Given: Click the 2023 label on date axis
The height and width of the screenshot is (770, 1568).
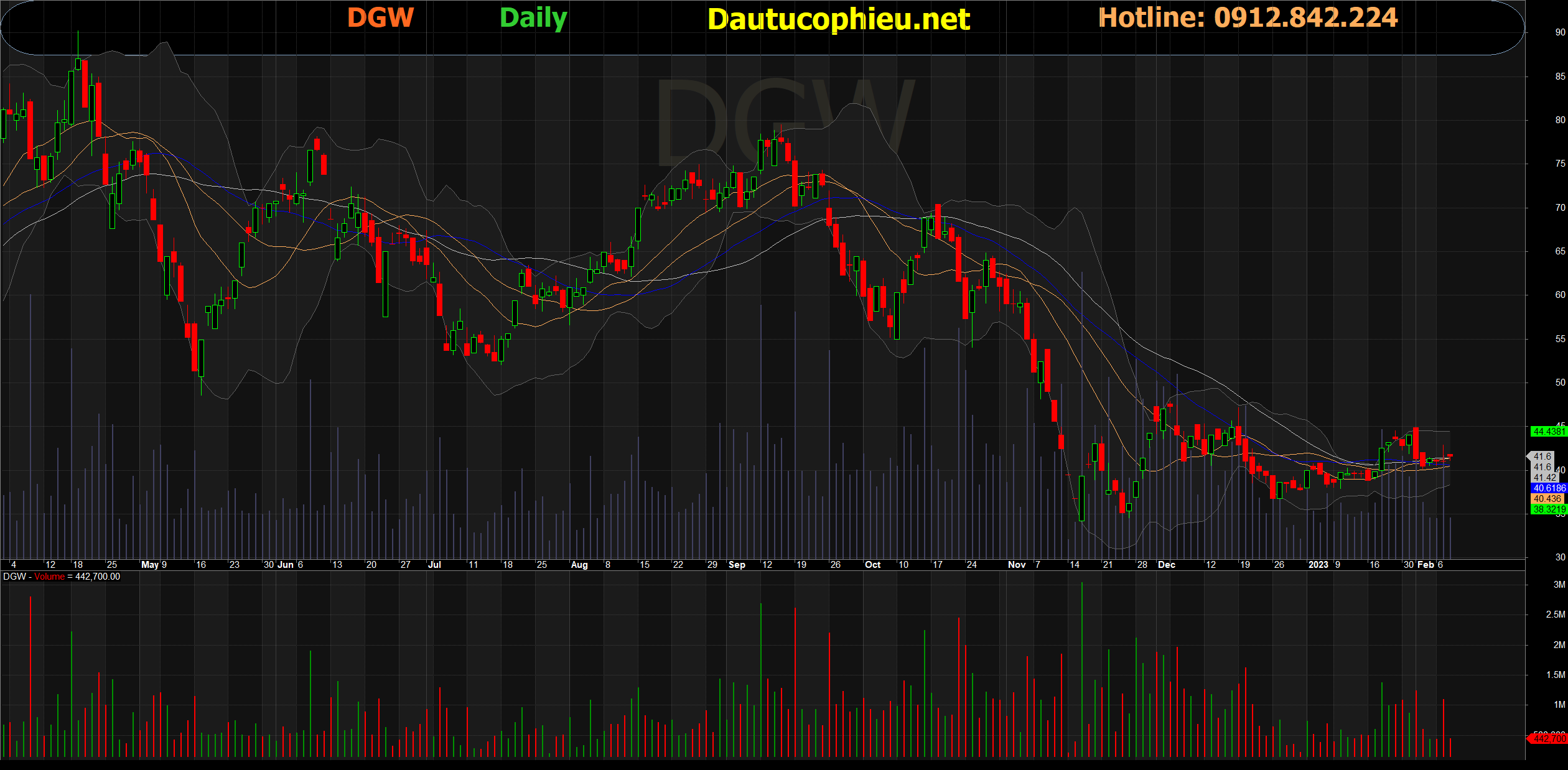Looking at the screenshot, I should tap(1318, 565).
